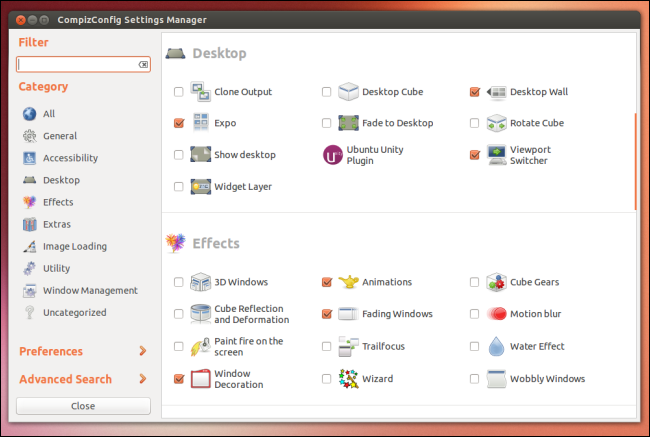Click the plugin list vertical scrollbar

pos(635,162)
